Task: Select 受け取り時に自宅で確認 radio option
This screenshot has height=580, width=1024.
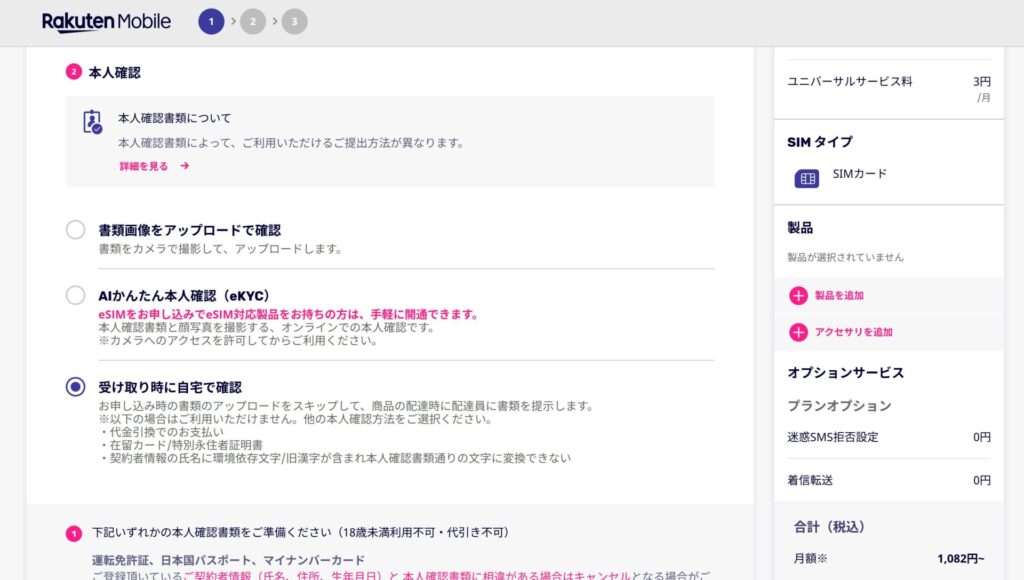Action: (x=76, y=387)
